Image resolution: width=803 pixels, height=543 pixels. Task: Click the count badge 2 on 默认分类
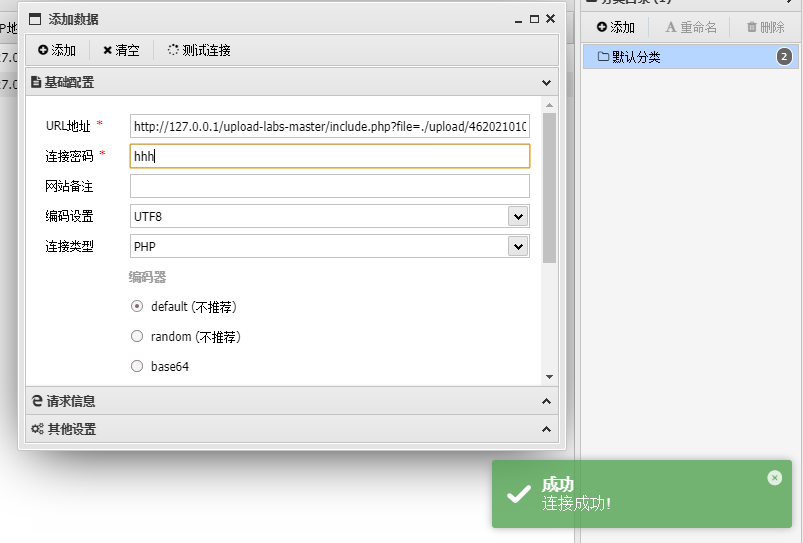point(784,57)
